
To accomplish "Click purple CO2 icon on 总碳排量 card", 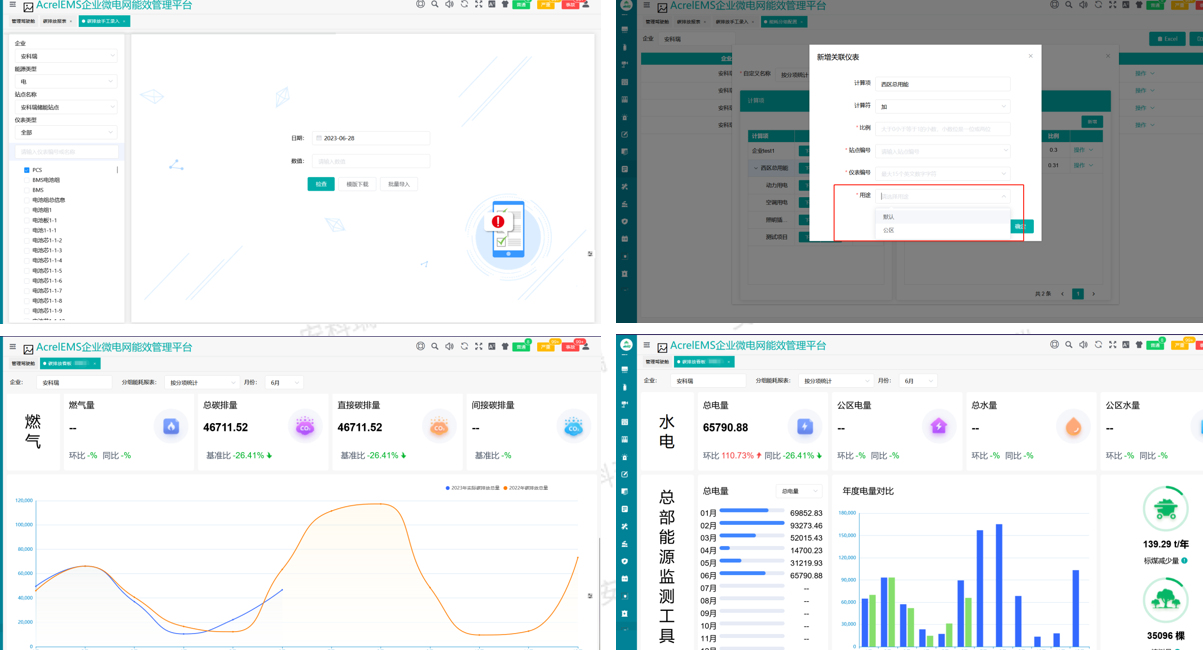I will tap(305, 427).
